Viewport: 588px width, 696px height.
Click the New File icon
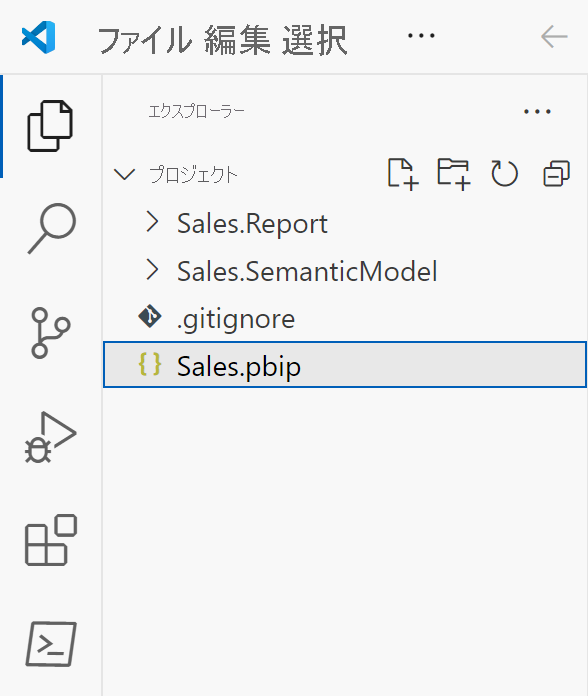click(403, 174)
